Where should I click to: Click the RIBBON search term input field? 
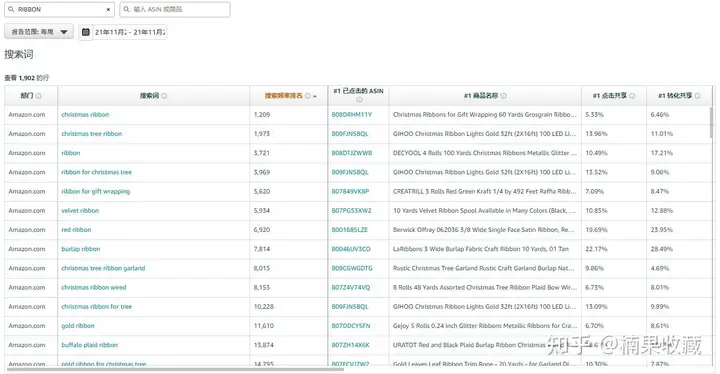point(60,9)
